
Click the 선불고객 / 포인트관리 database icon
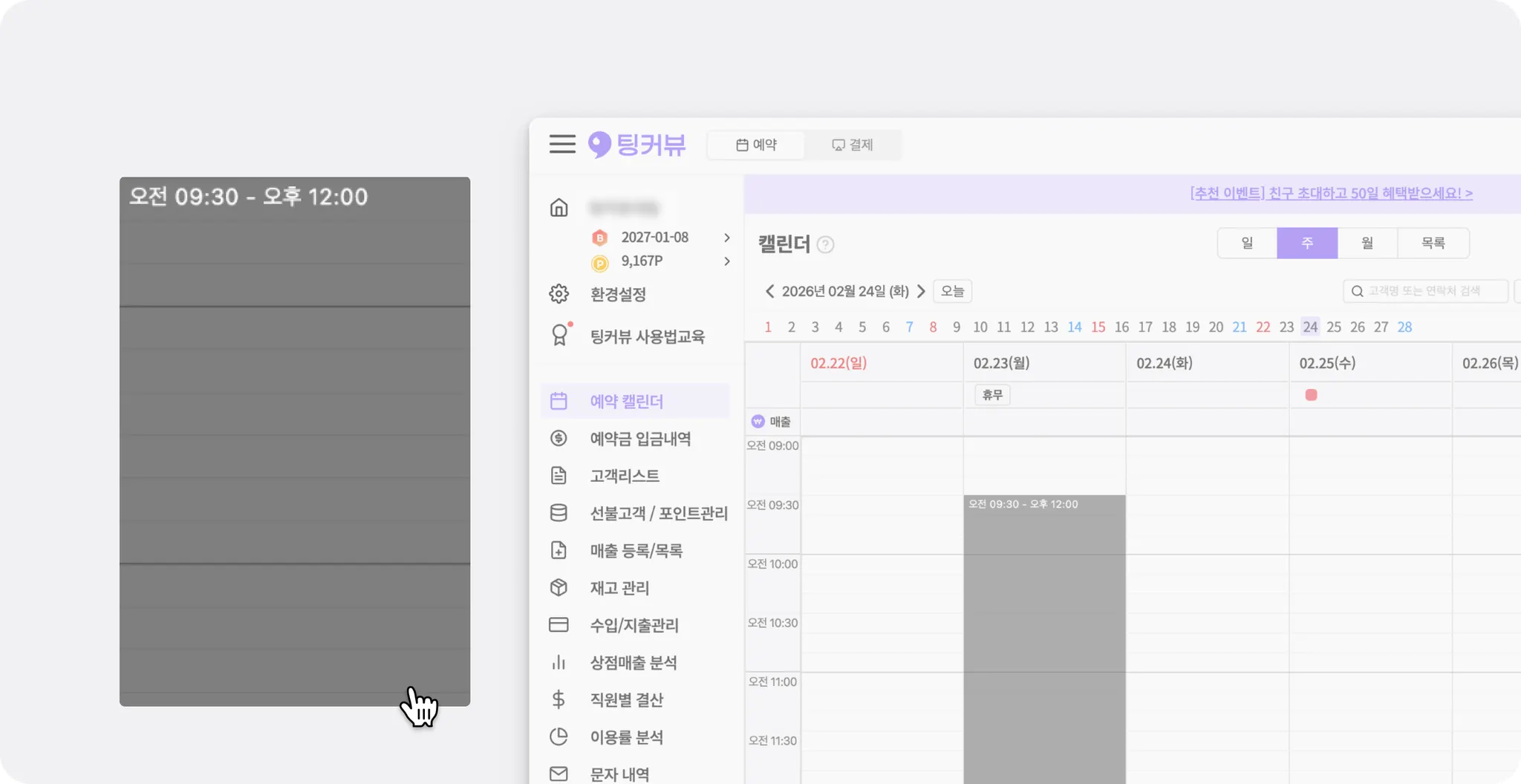(558, 513)
